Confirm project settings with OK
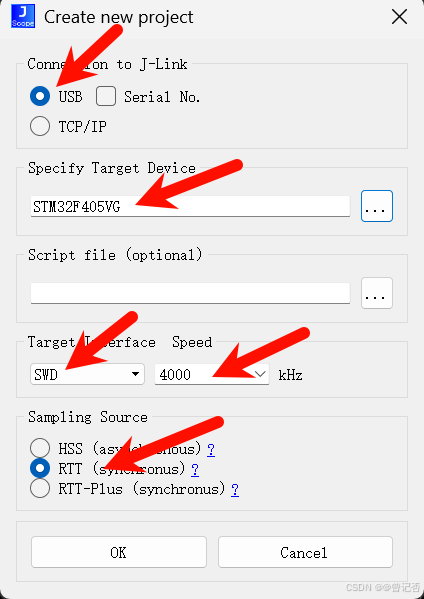Viewport: 424px width, 599px height. 119,552
